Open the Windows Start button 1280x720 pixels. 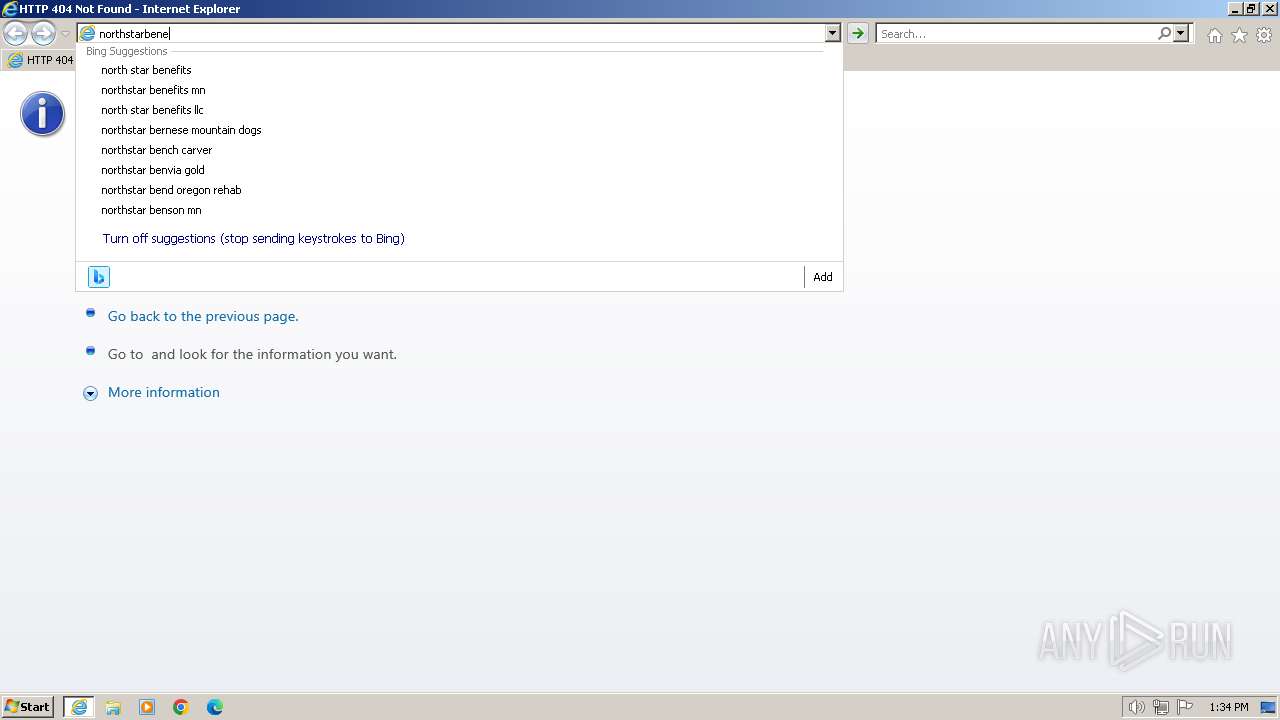click(x=28, y=707)
